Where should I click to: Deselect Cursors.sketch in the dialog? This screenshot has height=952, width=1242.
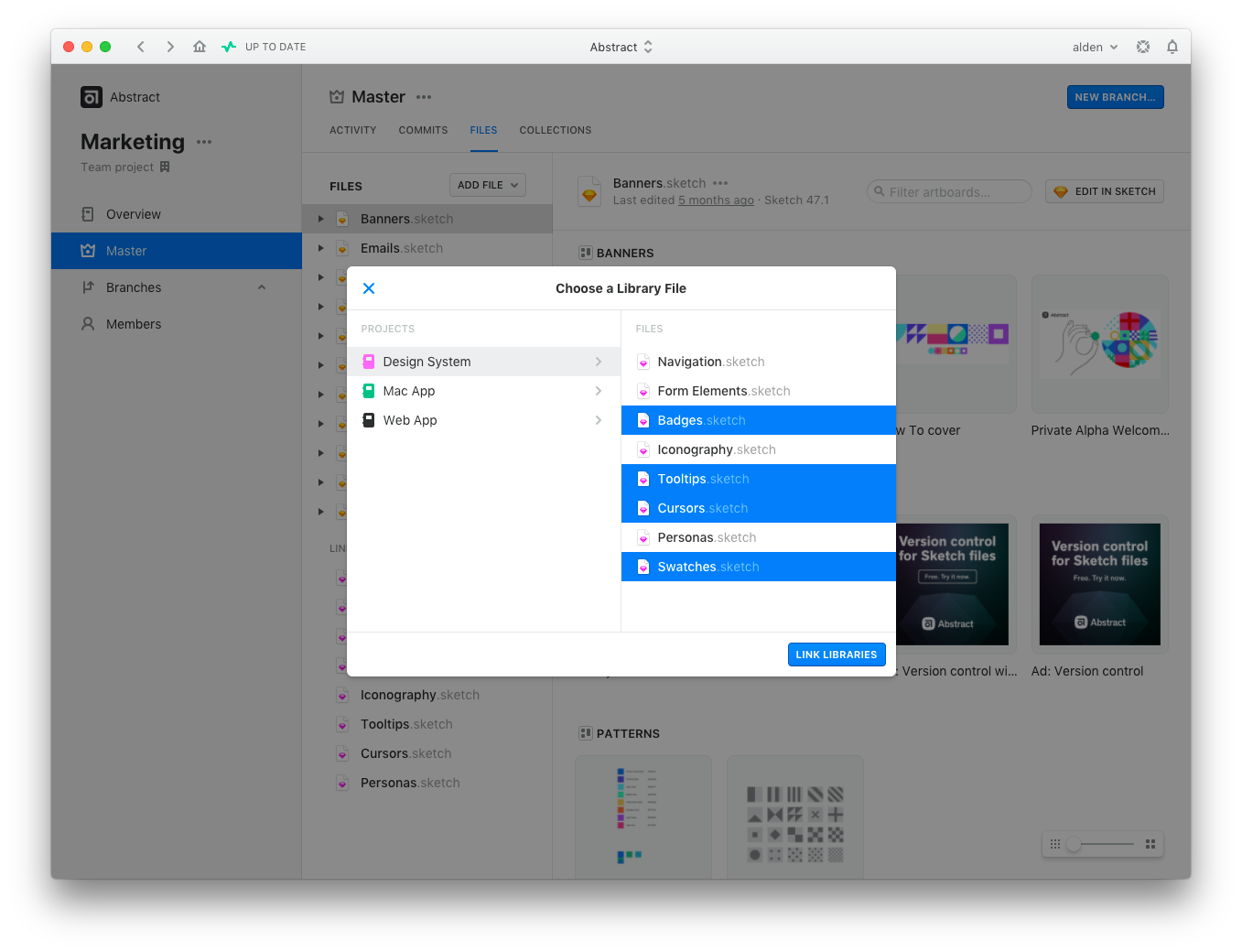pos(758,508)
